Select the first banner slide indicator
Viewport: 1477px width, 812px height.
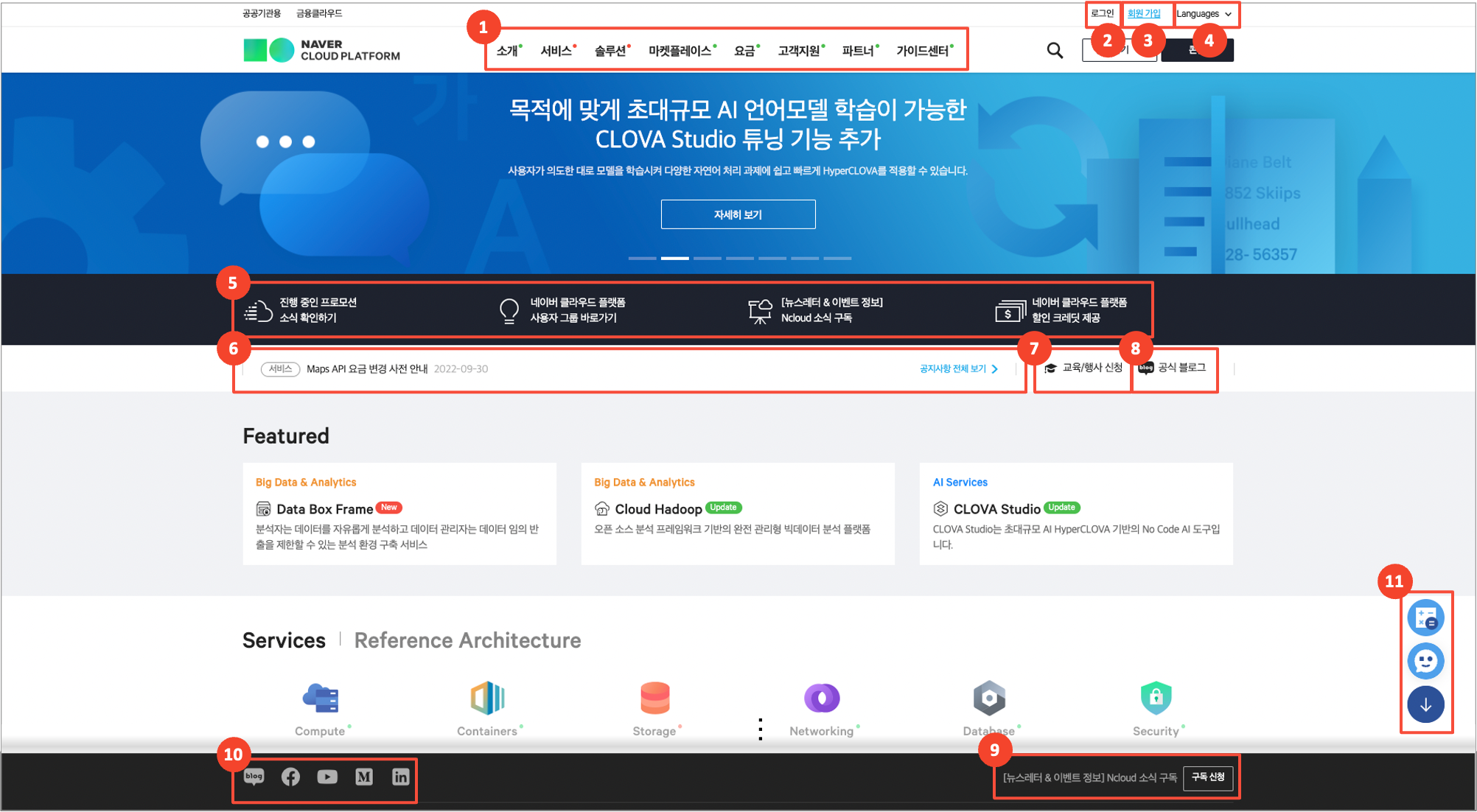642,258
